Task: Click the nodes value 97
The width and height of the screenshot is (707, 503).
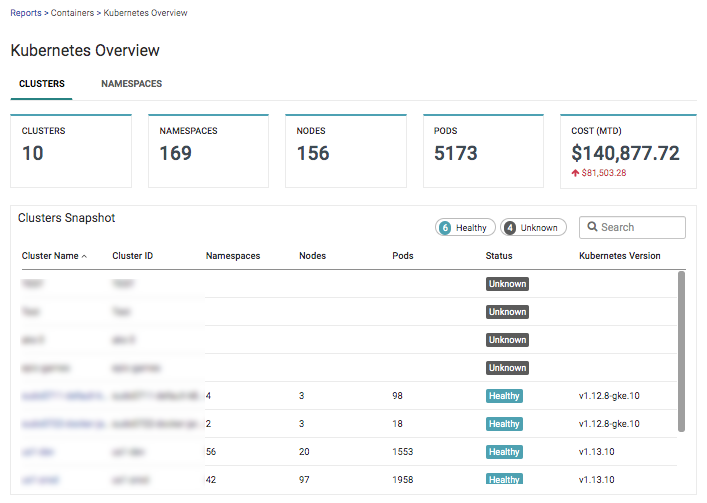Action: [304, 480]
